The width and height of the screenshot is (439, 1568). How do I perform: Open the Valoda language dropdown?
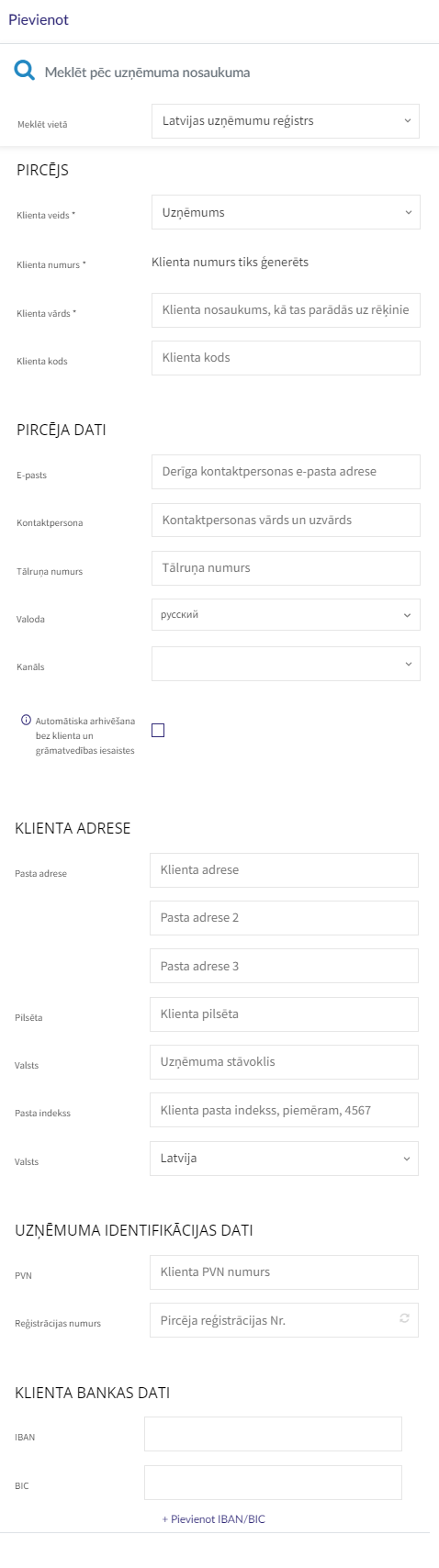coord(286,615)
